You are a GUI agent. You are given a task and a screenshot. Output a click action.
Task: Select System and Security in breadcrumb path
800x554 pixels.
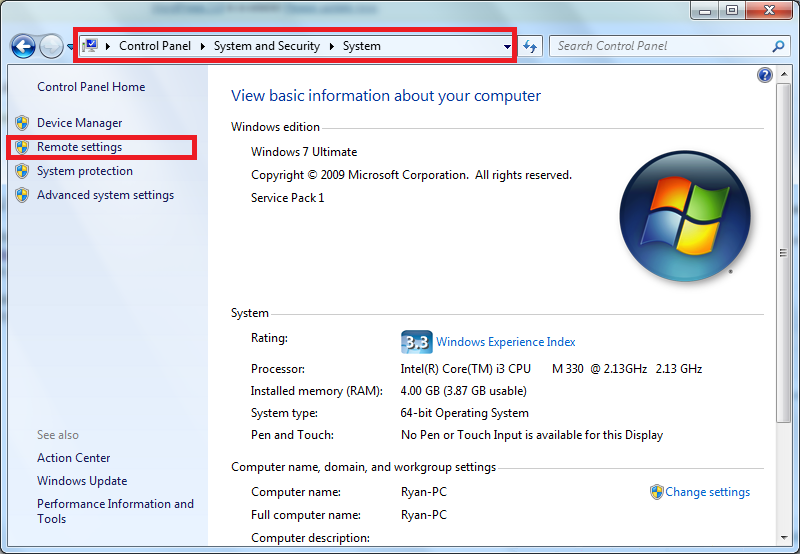click(x=266, y=46)
